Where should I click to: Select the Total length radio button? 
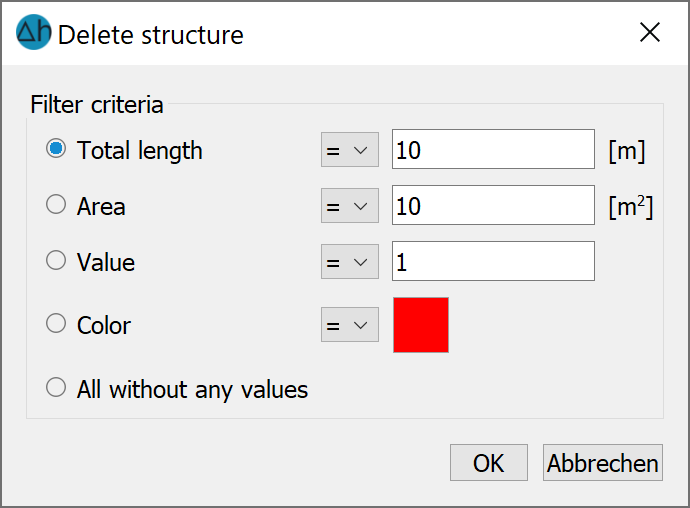(x=56, y=149)
